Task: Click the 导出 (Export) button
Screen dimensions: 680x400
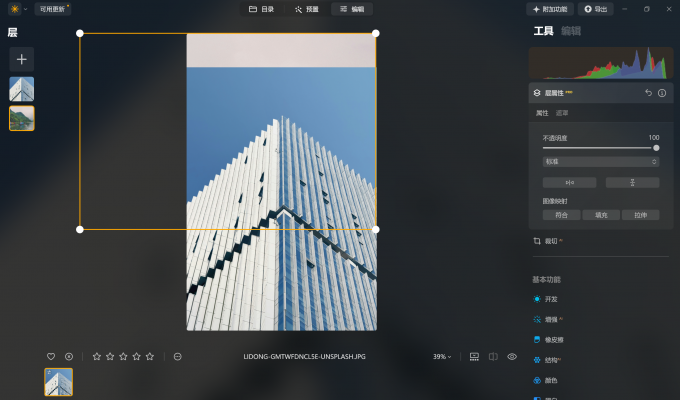Action: [595, 9]
